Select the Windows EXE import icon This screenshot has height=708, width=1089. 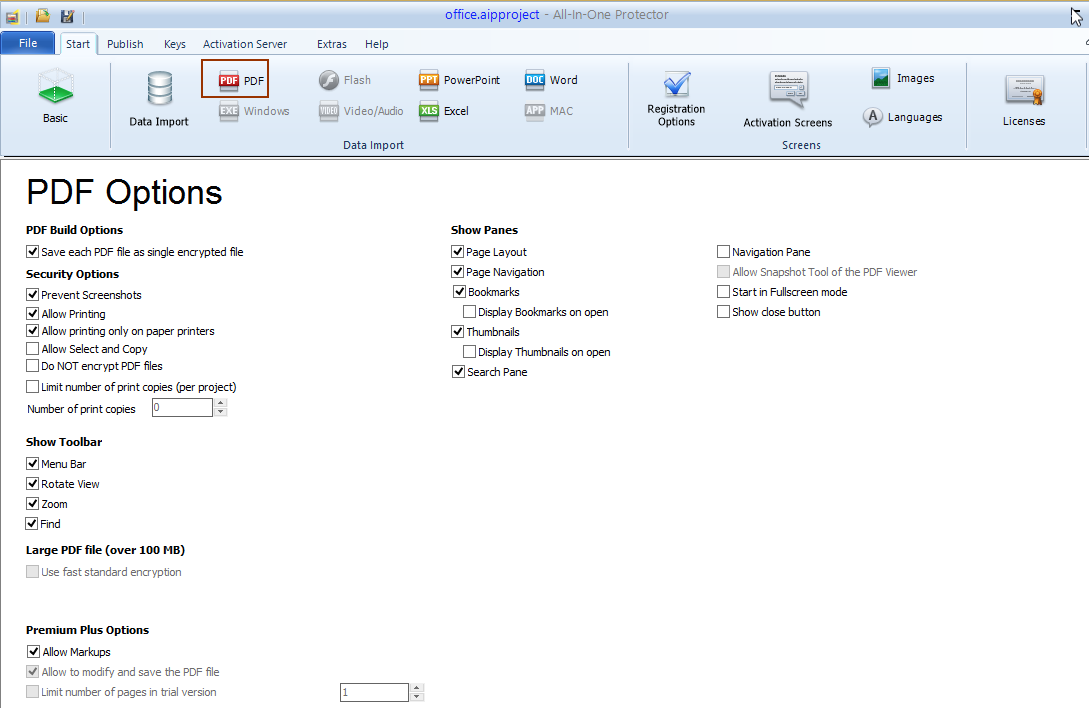coord(228,111)
